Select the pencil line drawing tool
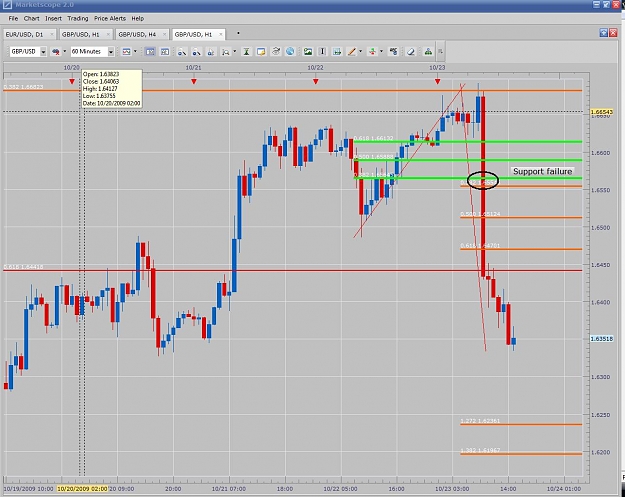Image resolution: width=625 pixels, height=497 pixels. point(352,51)
